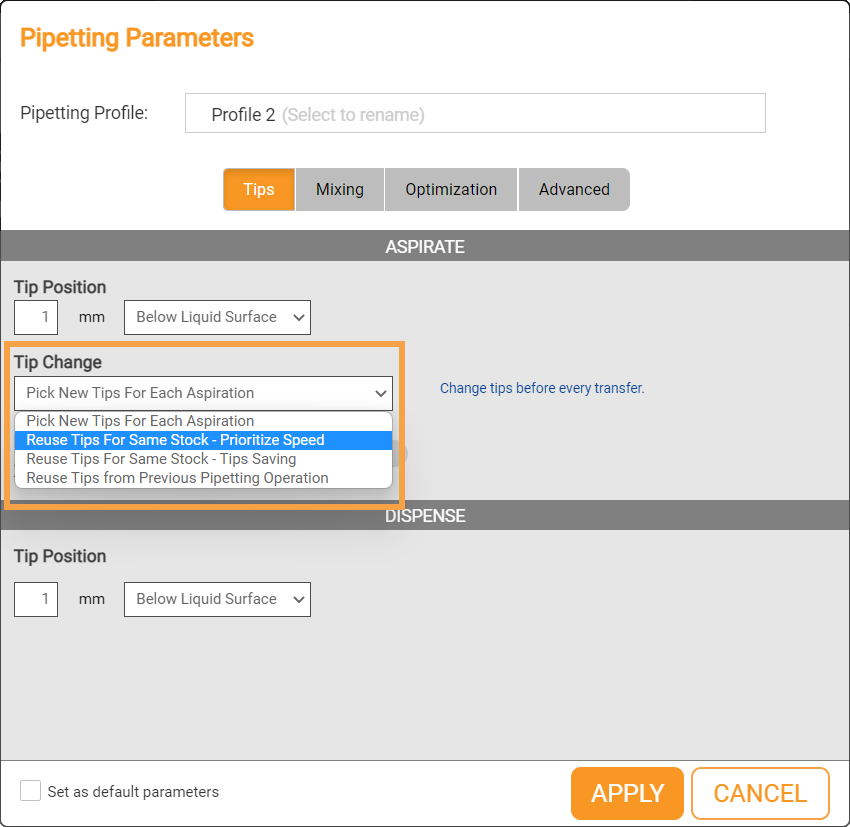
Task: Choose Reuse Tips from Previous Pipetting Operation
Action: point(177,478)
